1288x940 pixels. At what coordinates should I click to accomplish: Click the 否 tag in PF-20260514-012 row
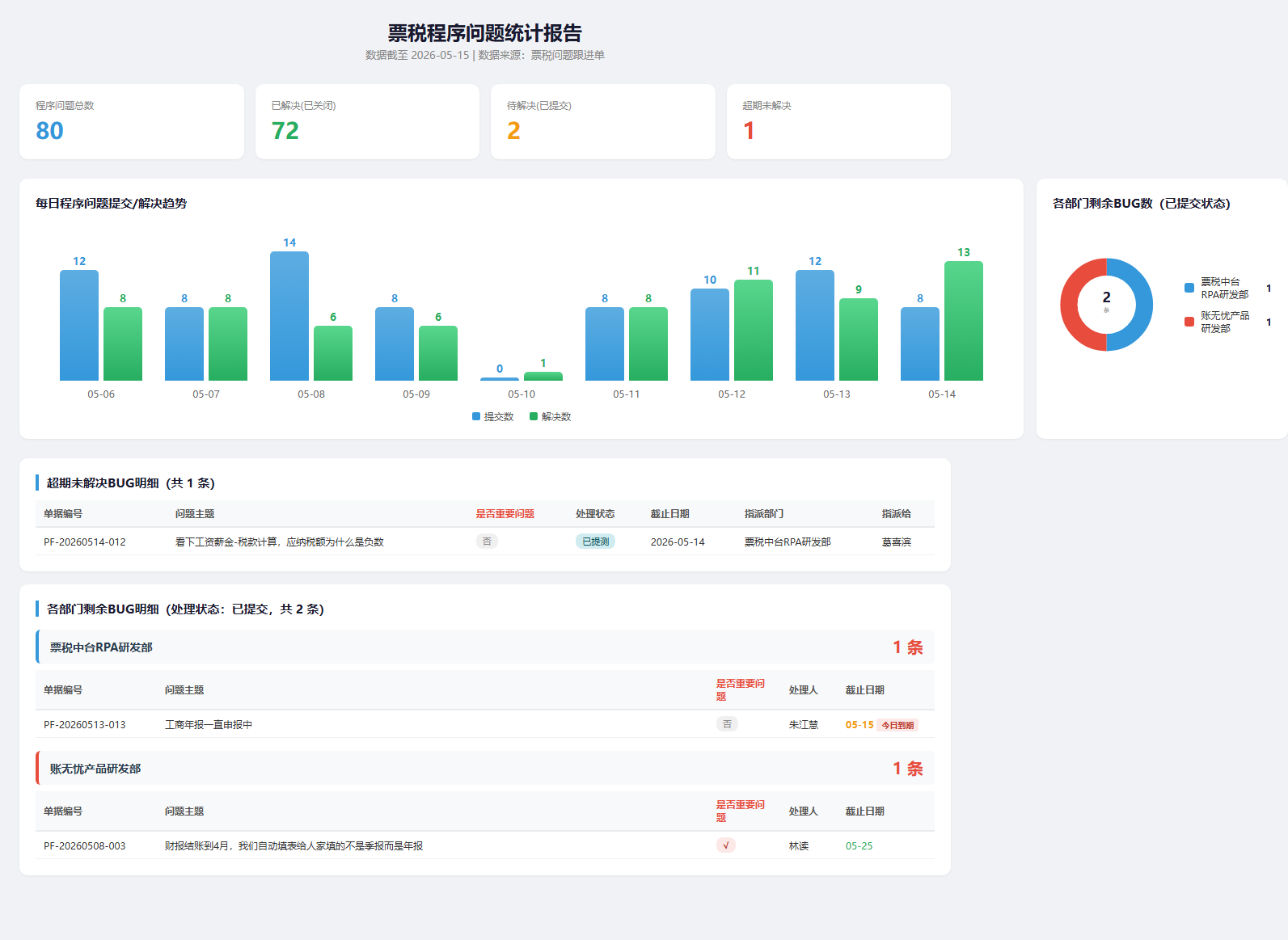point(487,542)
